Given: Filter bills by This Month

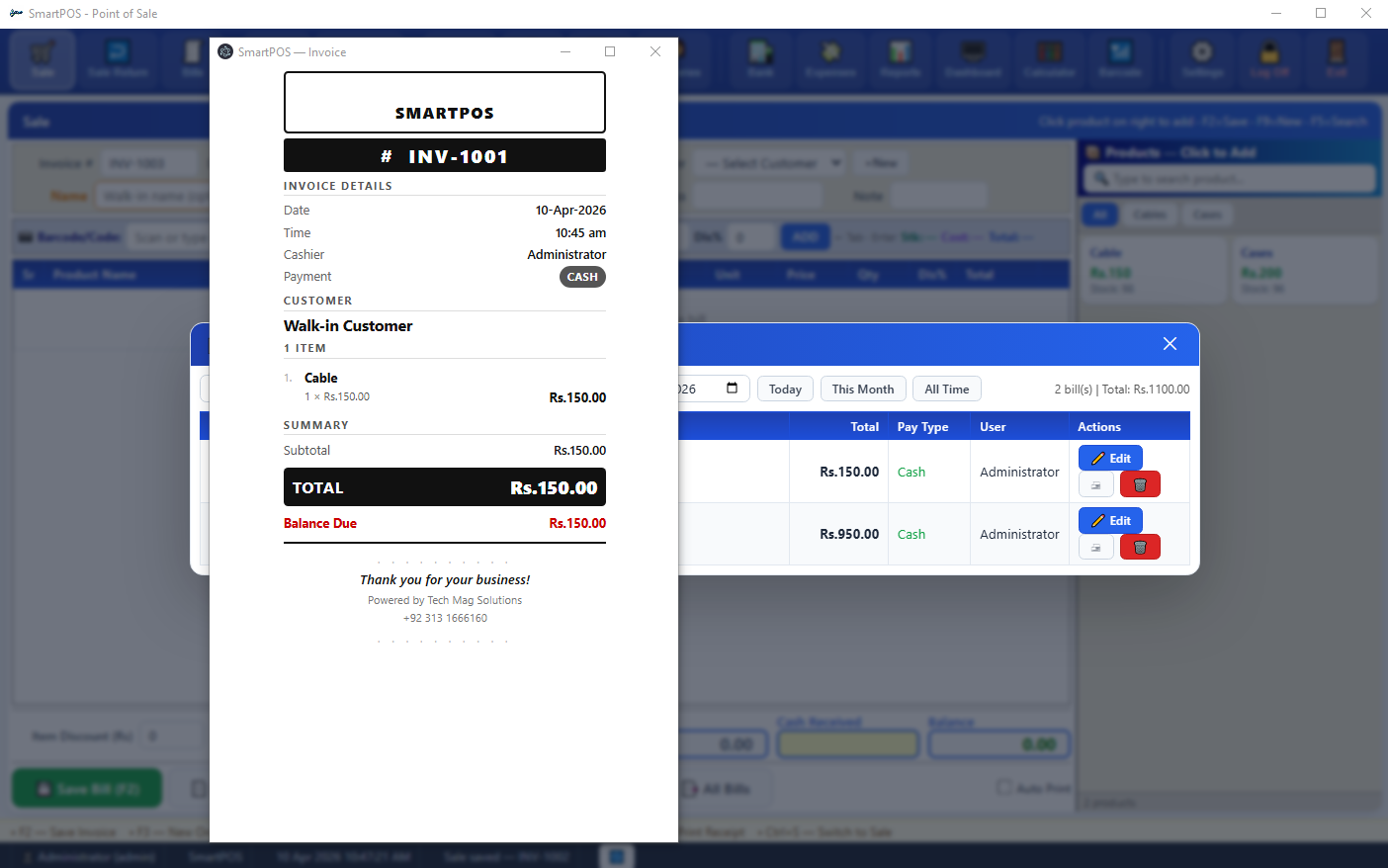Looking at the screenshot, I should (862, 389).
